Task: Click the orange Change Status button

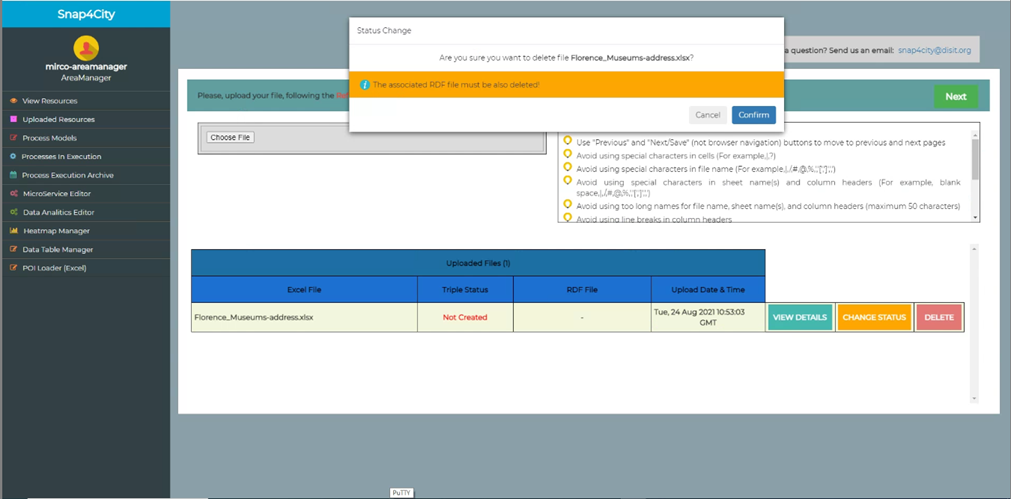Action: click(x=874, y=317)
